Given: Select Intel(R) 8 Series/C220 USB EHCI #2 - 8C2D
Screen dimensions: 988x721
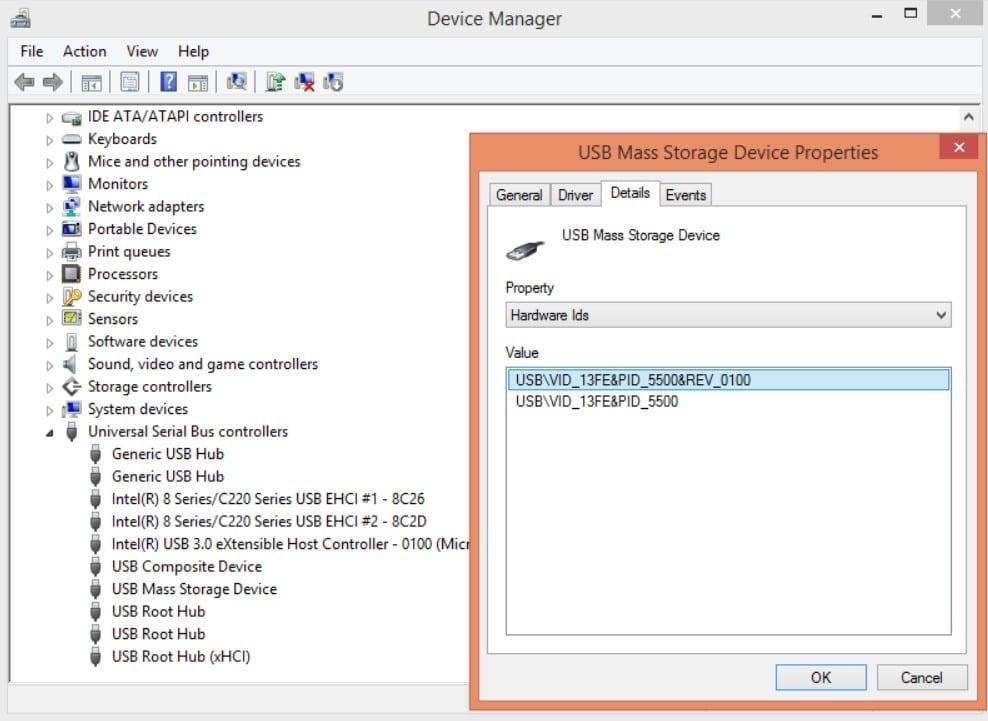Looking at the screenshot, I should 269,521.
